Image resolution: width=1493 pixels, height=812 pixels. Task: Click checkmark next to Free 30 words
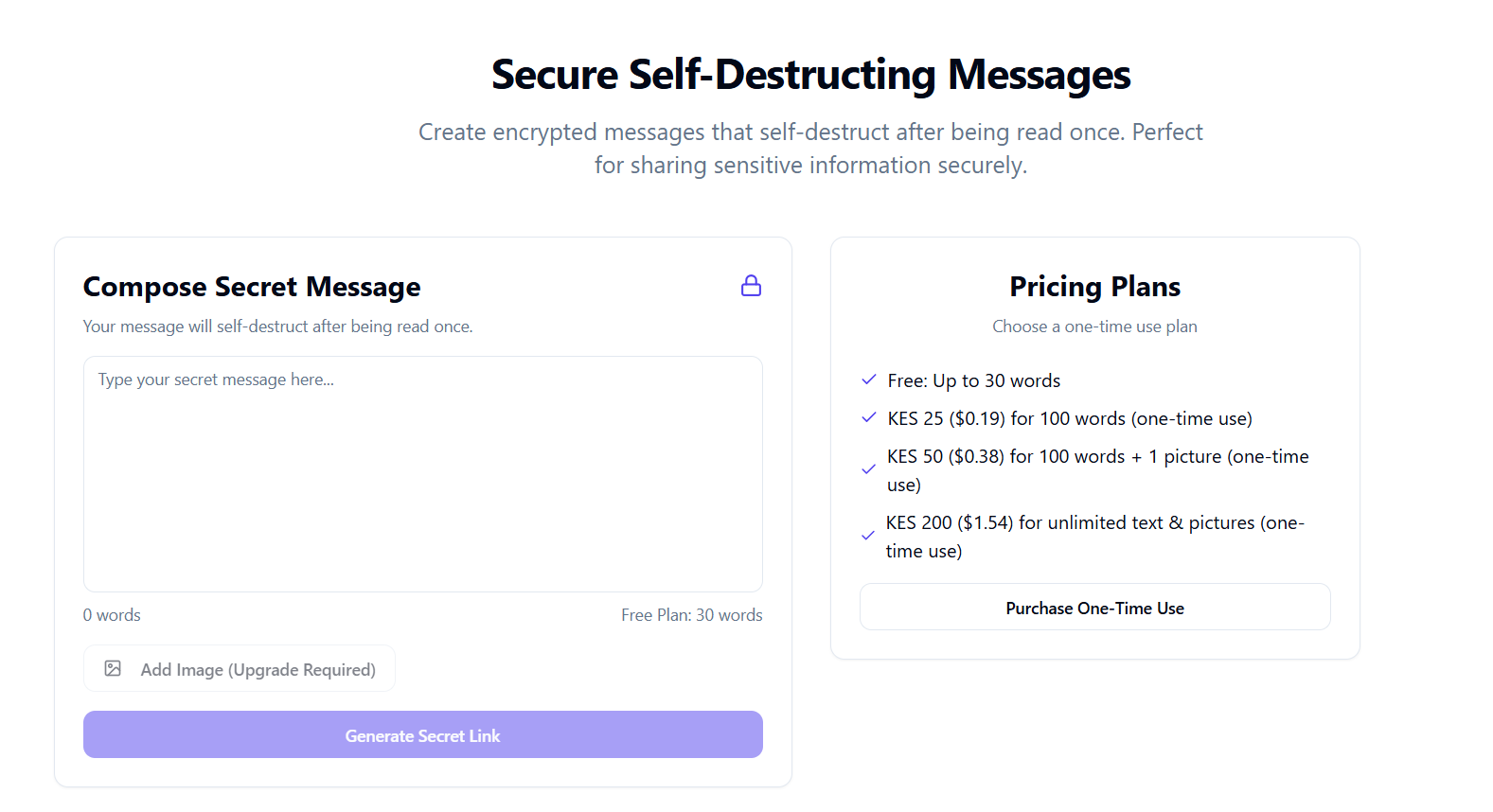(x=869, y=380)
